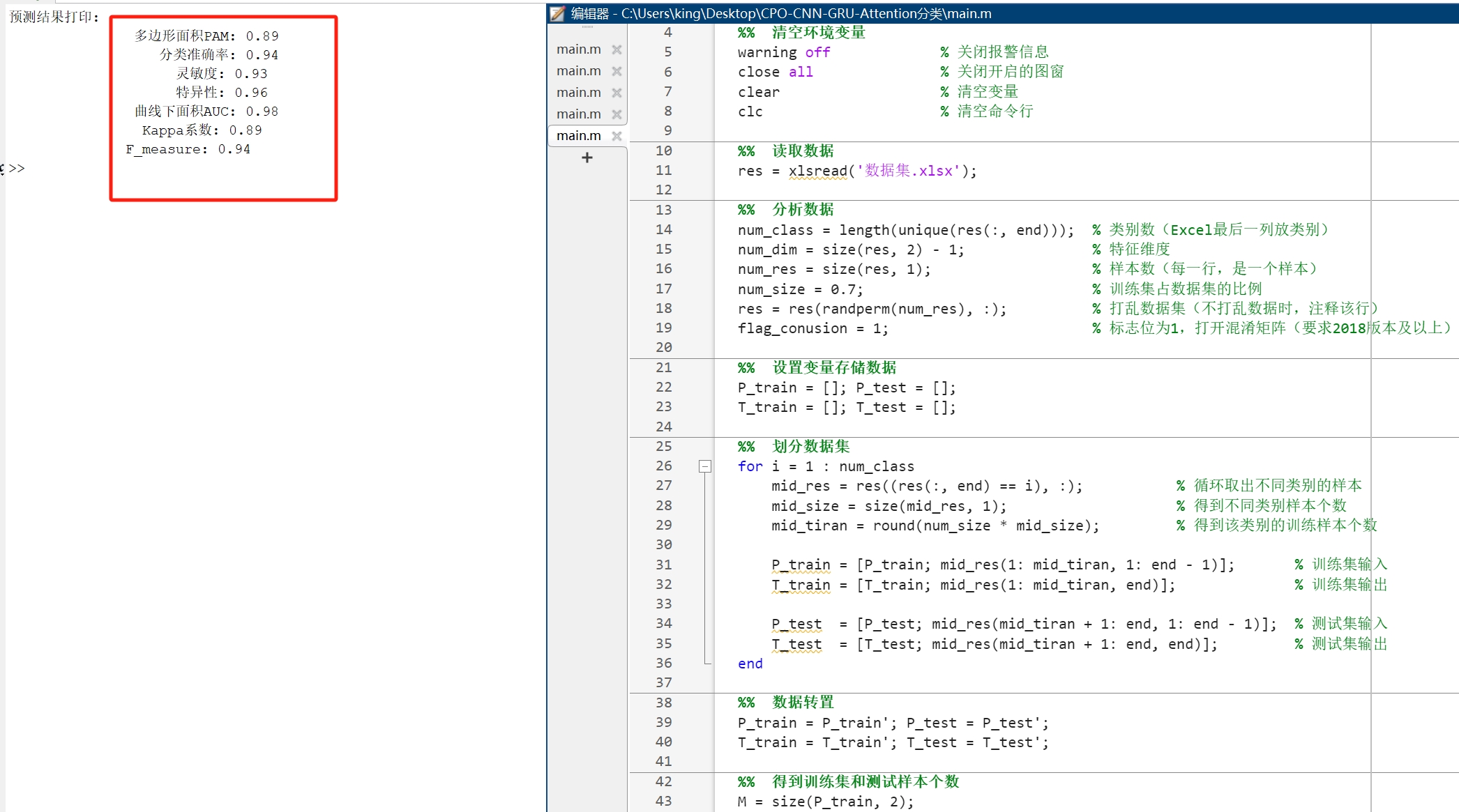Image resolution: width=1459 pixels, height=812 pixels.
Task: Switch to the topmost main.m tab
Action: click(579, 49)
